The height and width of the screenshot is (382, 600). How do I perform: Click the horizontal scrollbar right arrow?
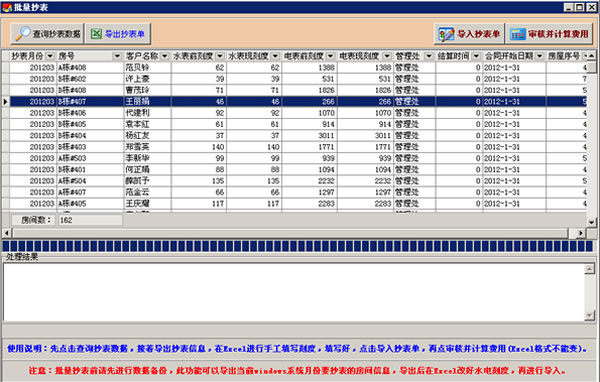581,233
